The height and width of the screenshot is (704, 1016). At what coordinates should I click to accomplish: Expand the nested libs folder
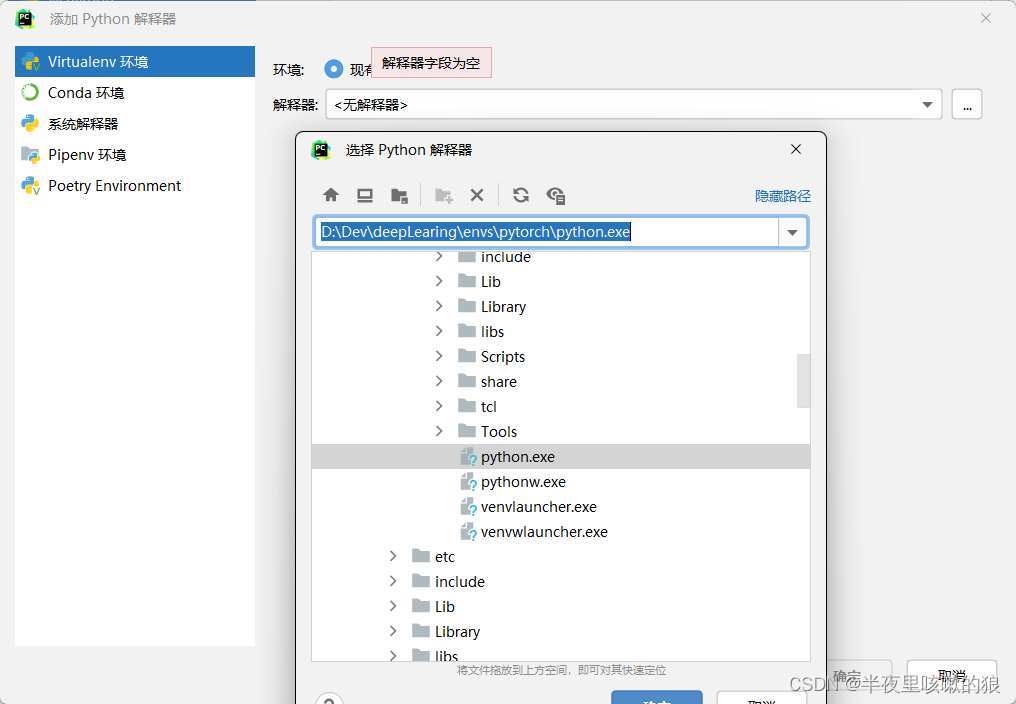(x=439, y=331)
